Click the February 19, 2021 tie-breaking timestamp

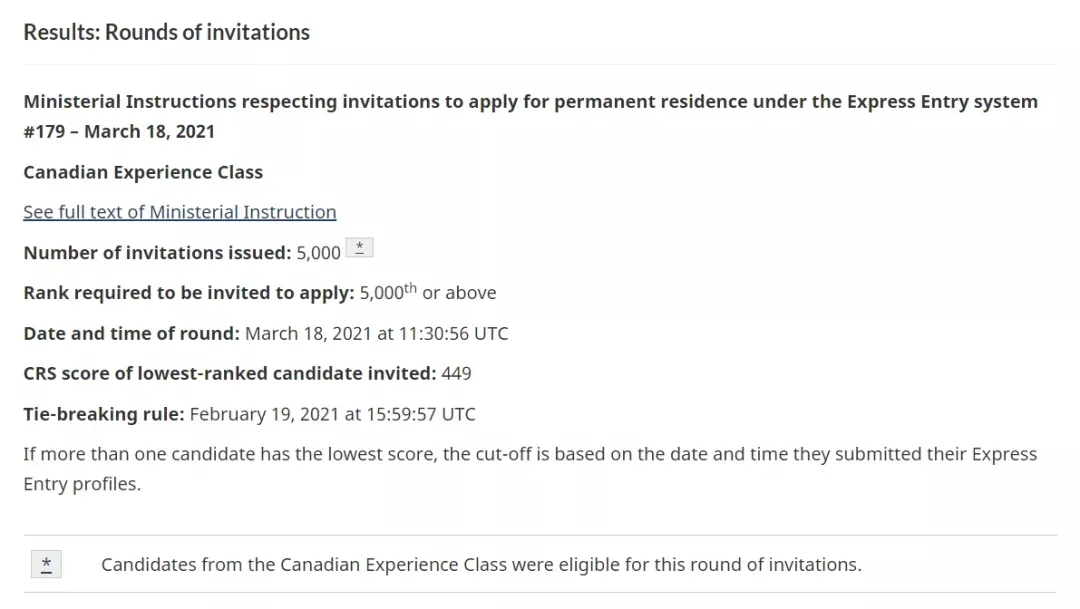[x=333, y=414]
